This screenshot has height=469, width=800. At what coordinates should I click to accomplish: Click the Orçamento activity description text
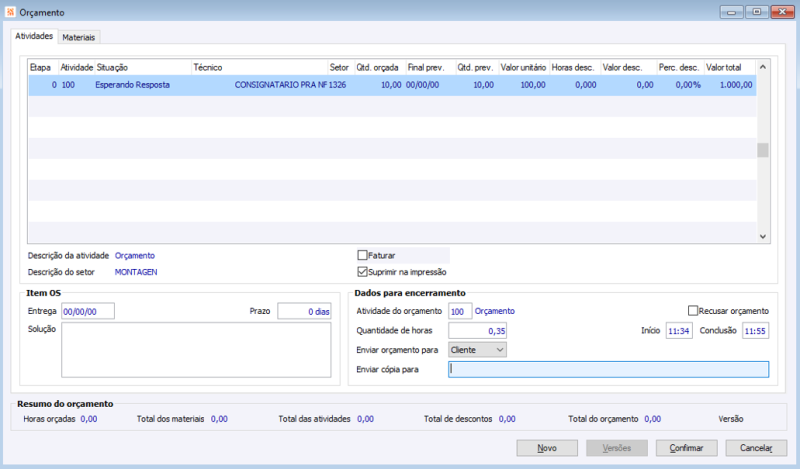[x=135, y=256]
